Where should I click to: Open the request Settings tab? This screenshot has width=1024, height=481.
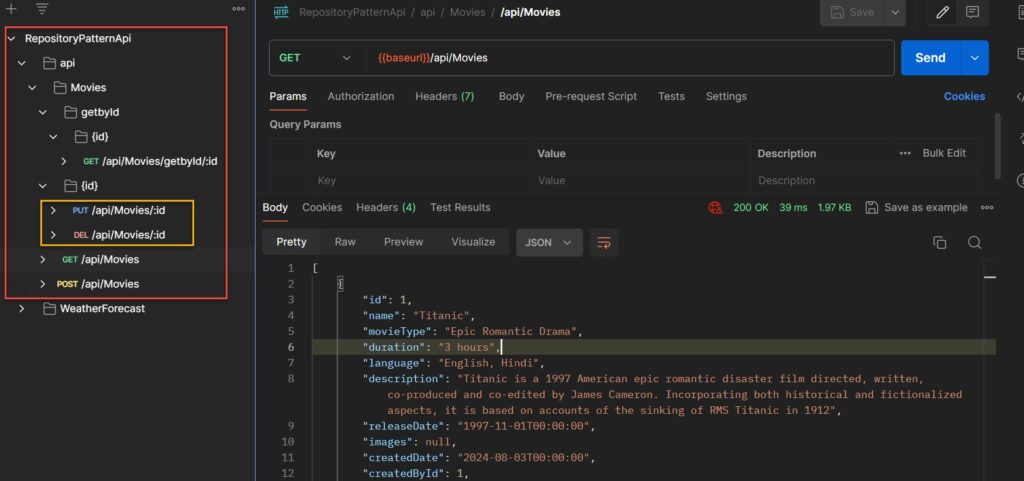click(726, 96)
